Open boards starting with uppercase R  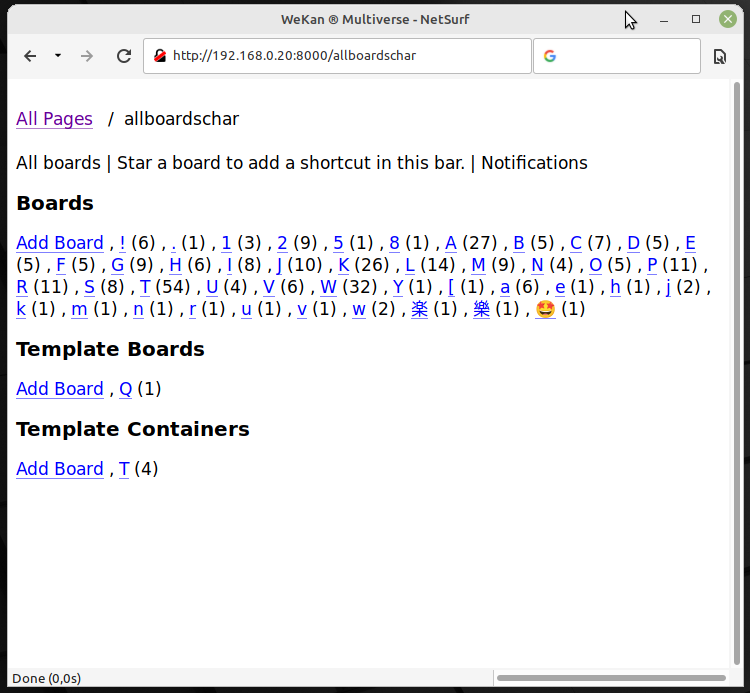[22, 287]
